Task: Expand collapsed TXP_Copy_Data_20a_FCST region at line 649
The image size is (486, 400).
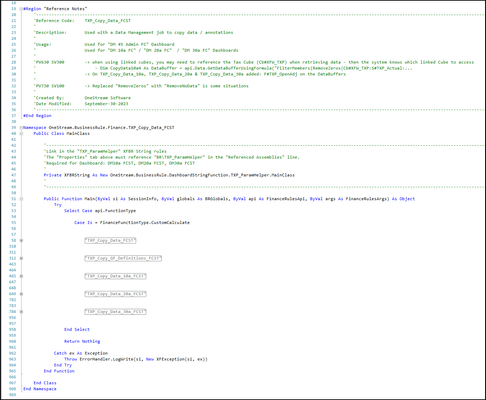Action: point(21,294)
